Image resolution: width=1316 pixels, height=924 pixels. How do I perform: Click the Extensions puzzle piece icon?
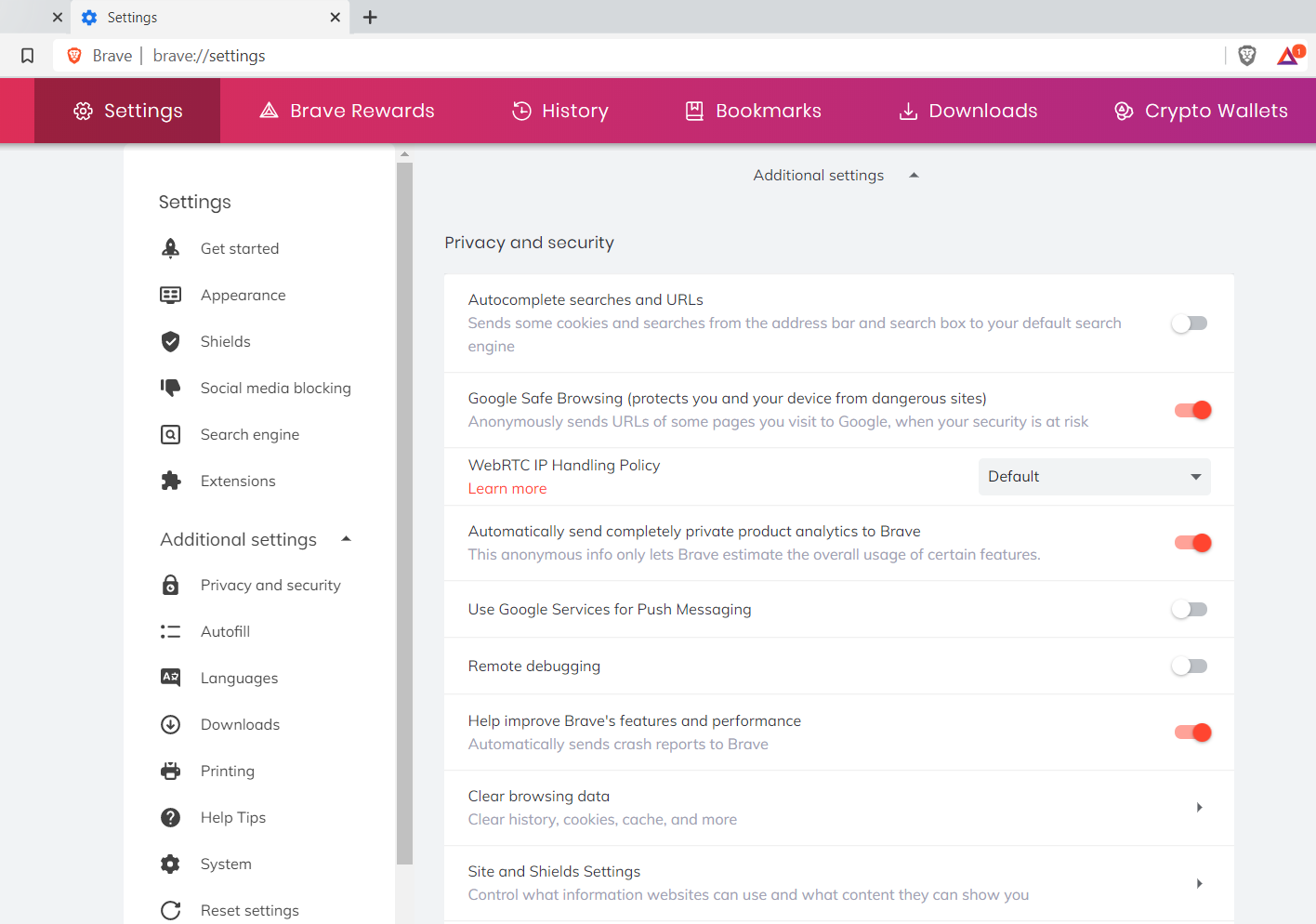171,481
